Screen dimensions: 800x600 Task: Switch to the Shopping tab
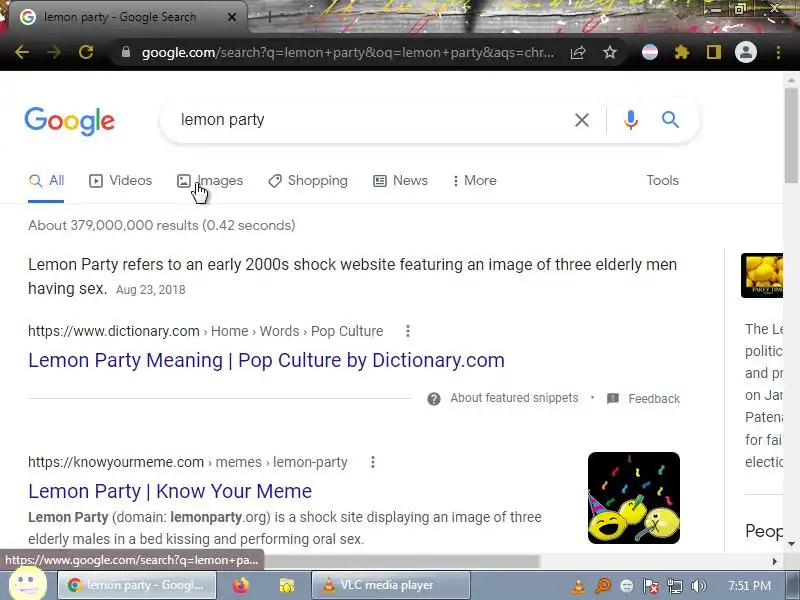308,181
